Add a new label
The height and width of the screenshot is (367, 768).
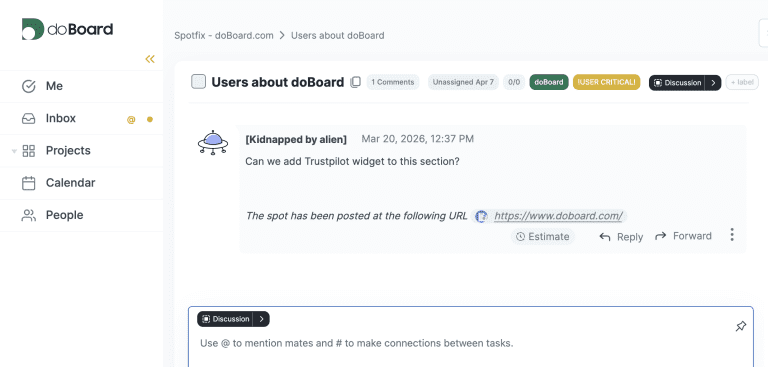coord(742,82)
